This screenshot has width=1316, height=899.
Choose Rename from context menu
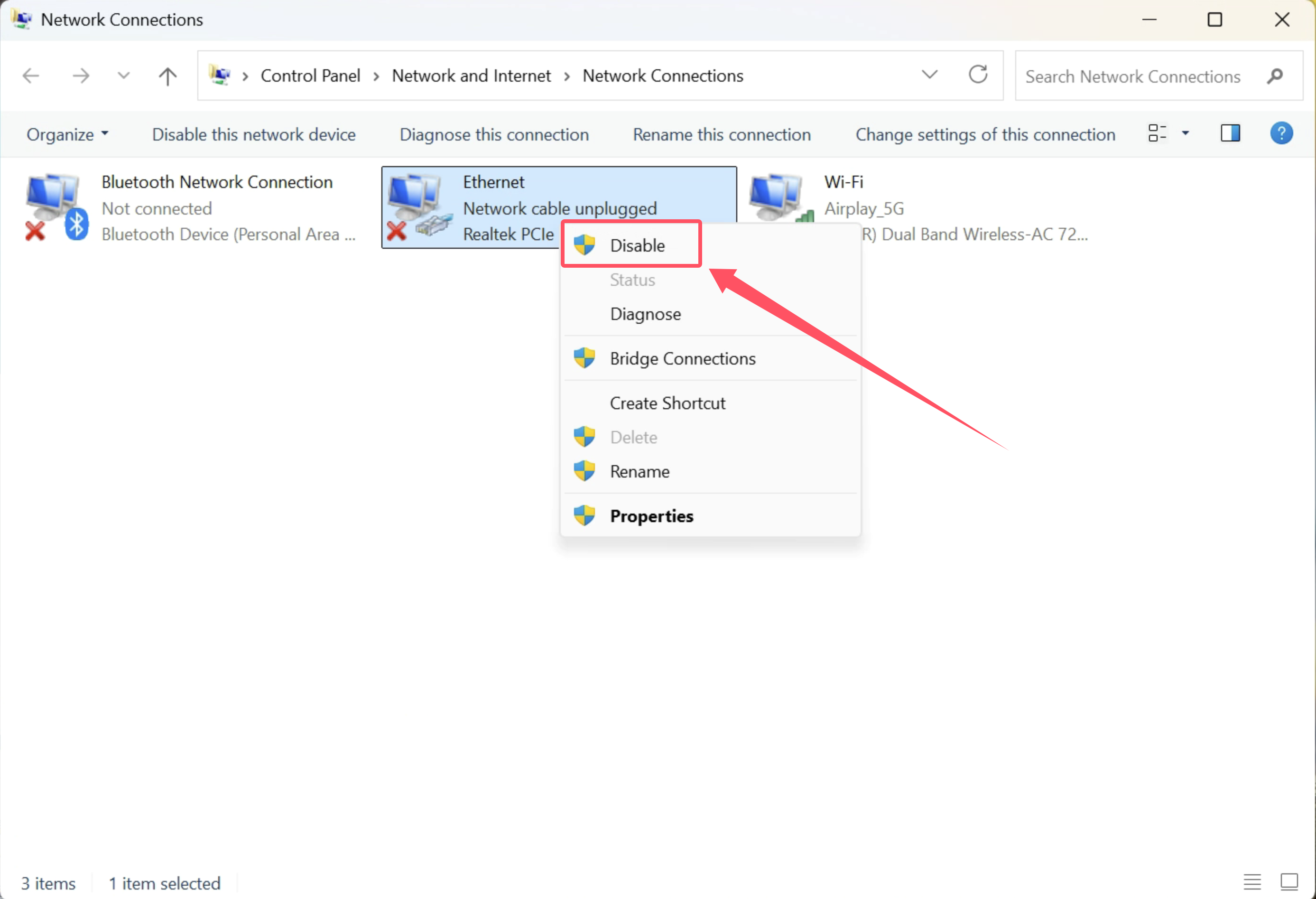(710, 471)
